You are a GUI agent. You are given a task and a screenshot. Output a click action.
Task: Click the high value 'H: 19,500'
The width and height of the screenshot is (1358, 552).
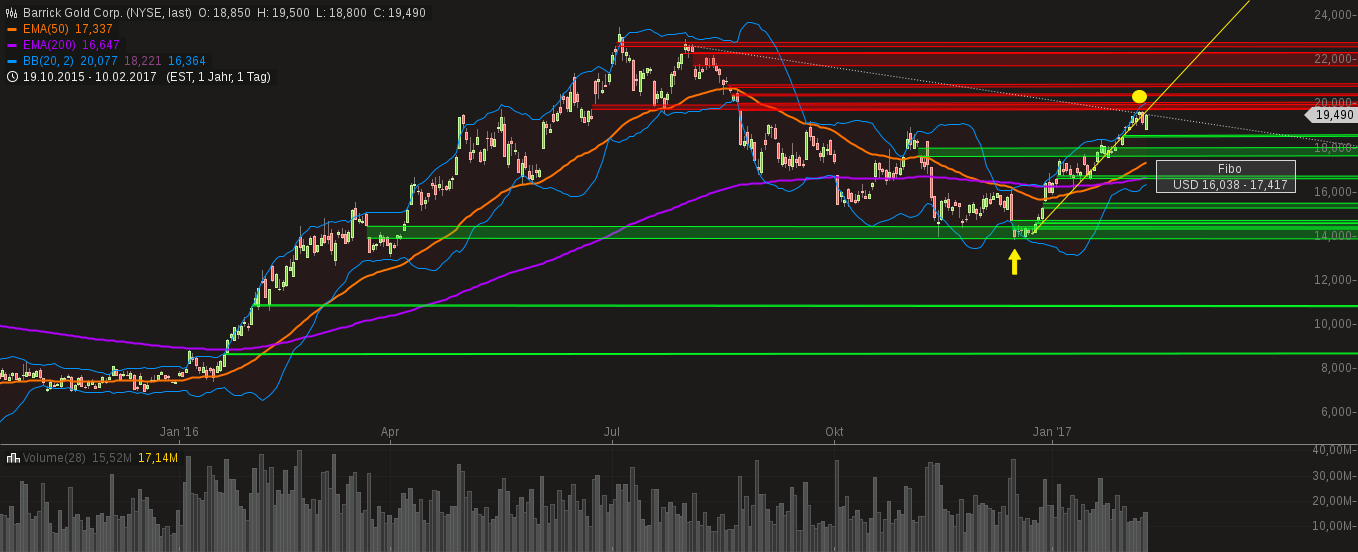click(x=284, y=13)
